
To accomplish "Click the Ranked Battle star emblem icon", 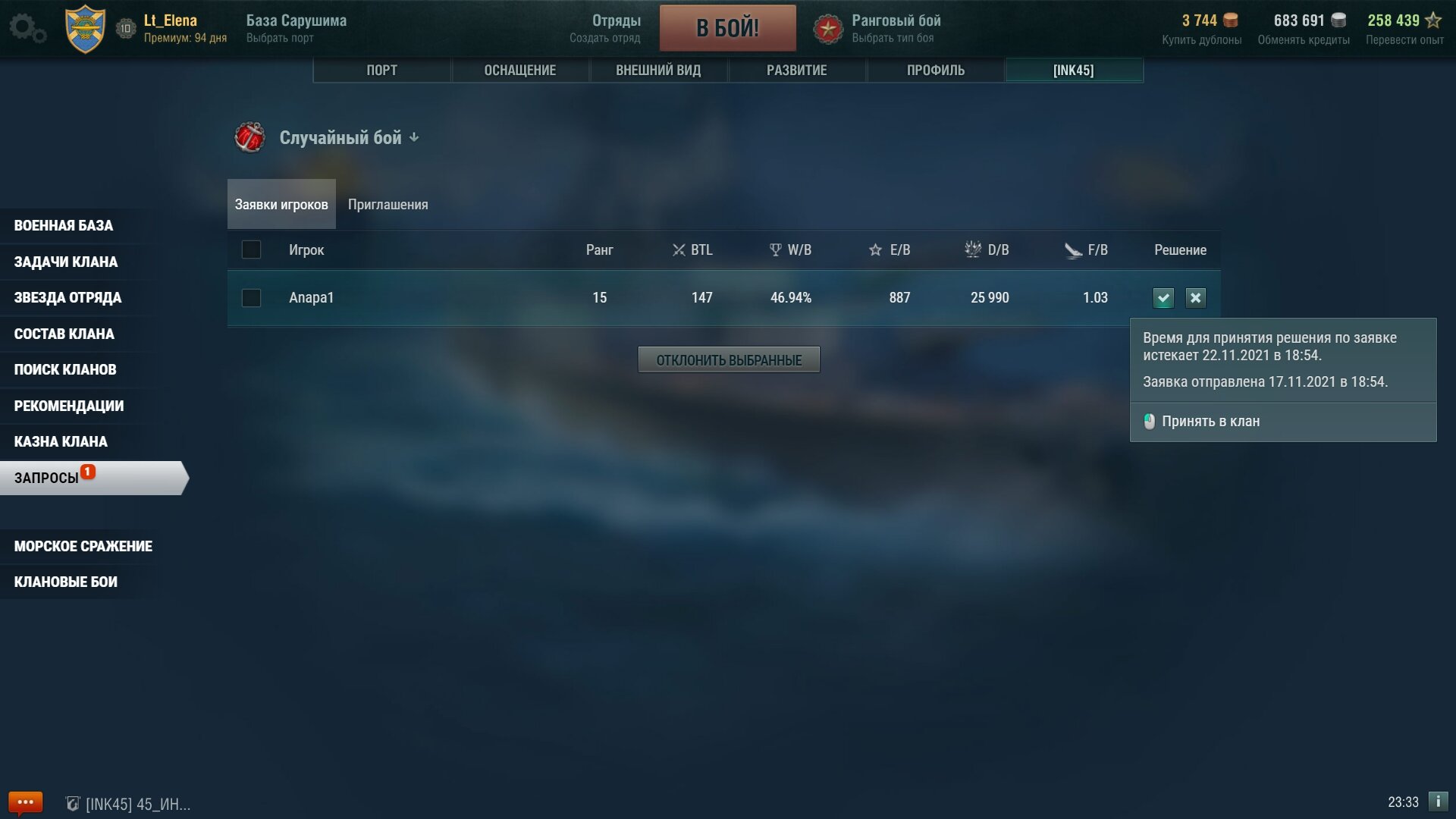I will click(x=828, y=29).
